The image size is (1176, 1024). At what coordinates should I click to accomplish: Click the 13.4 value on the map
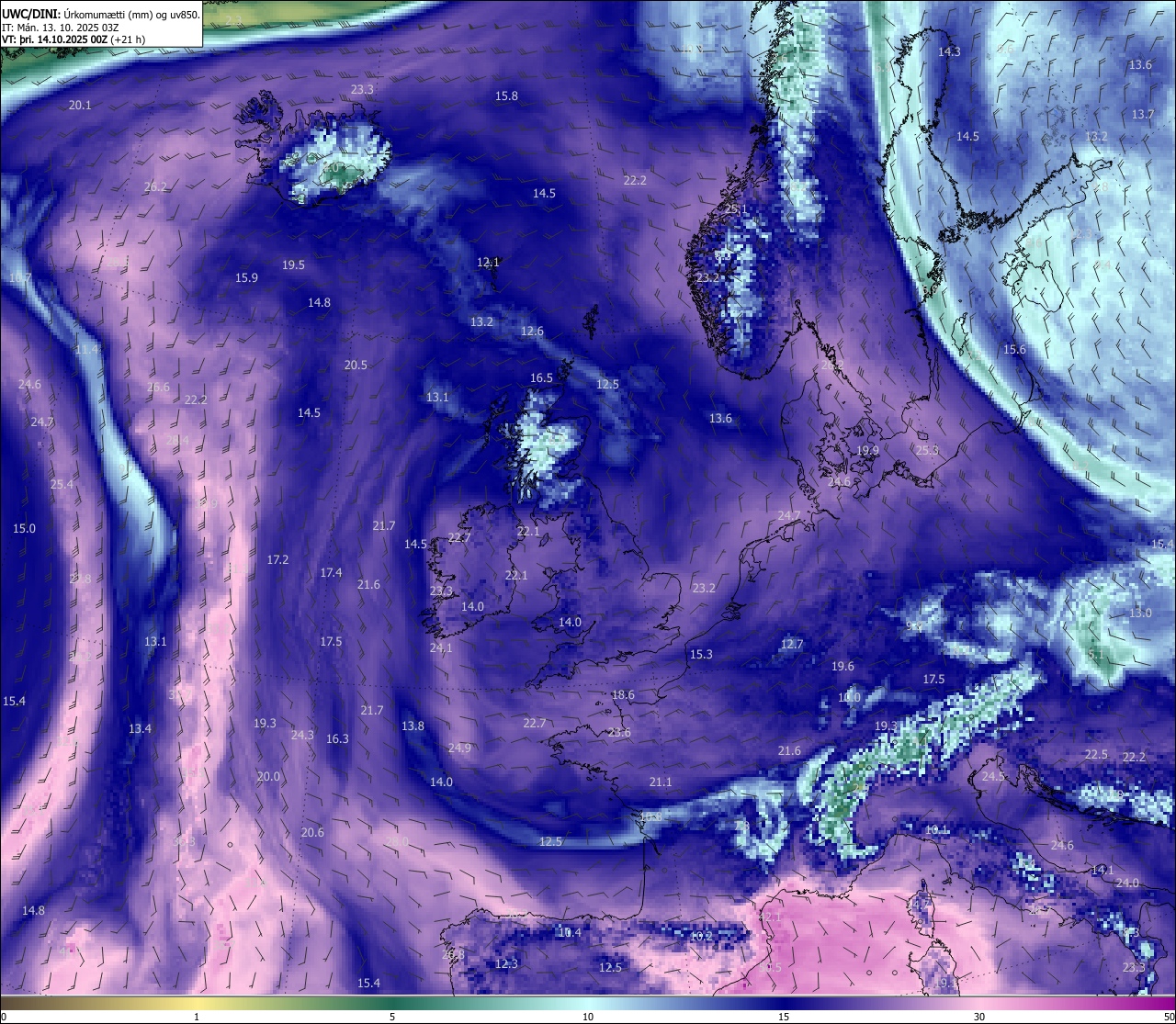pos(140,729)
